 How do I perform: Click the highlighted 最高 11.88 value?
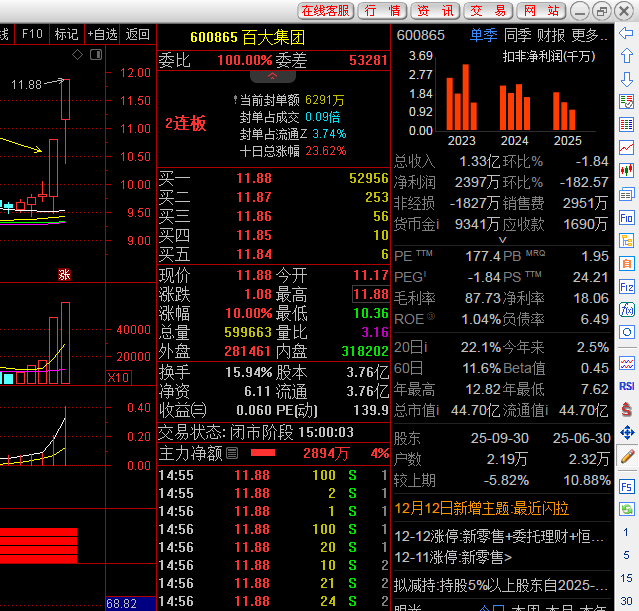point(371,294)
